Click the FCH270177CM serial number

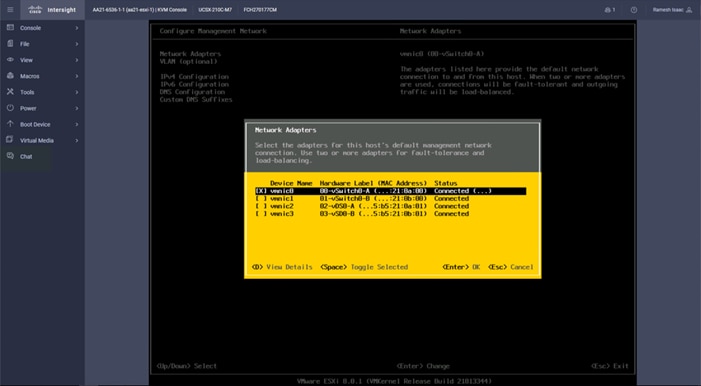[260, 10]
